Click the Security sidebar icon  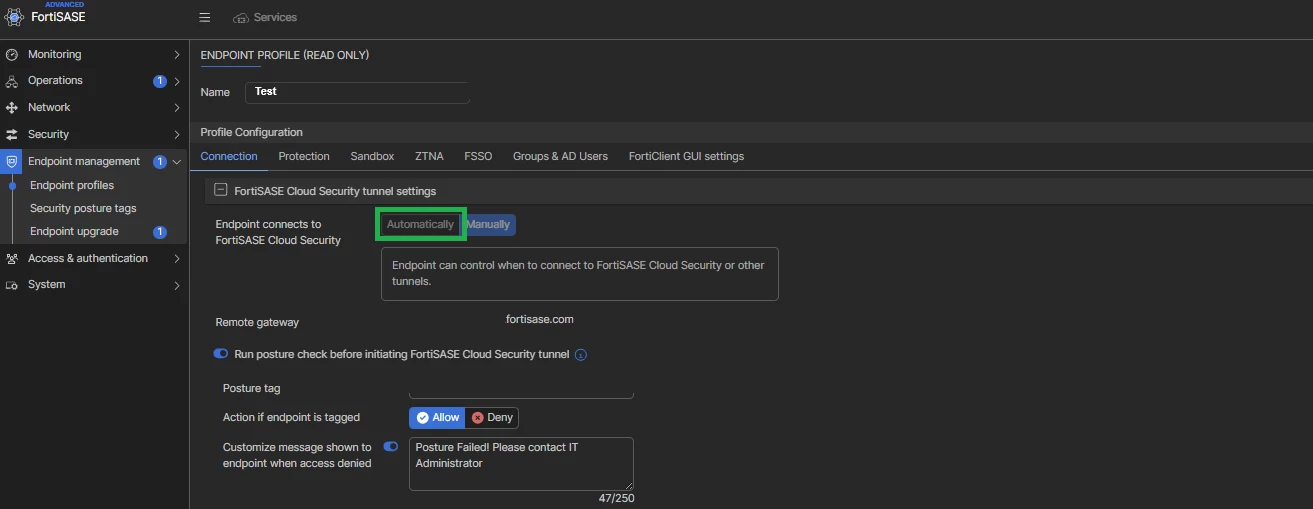[x=12, y=134]
